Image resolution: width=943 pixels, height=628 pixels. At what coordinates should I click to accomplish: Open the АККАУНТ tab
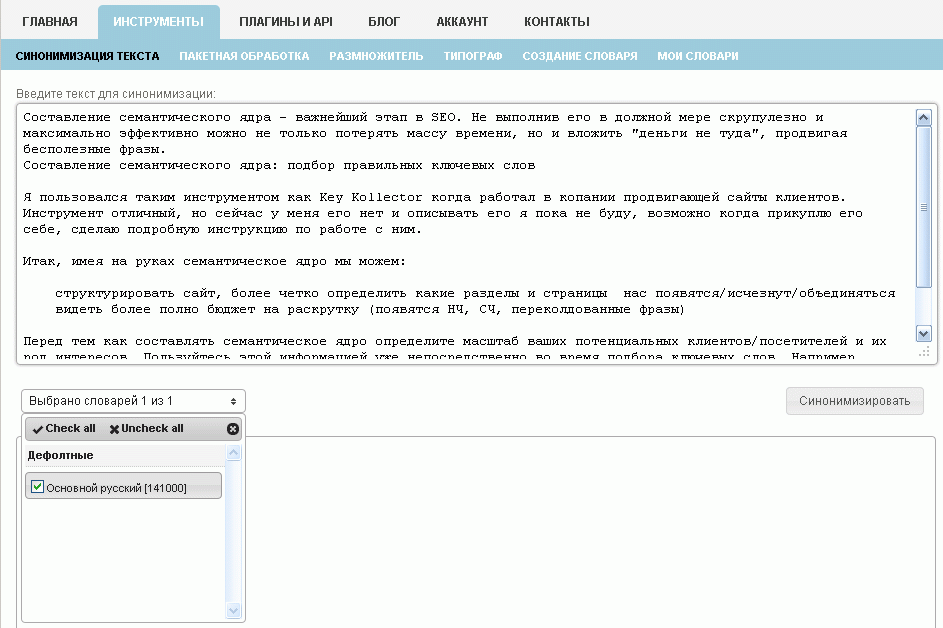pyautogui.click(x=462, y=22)
